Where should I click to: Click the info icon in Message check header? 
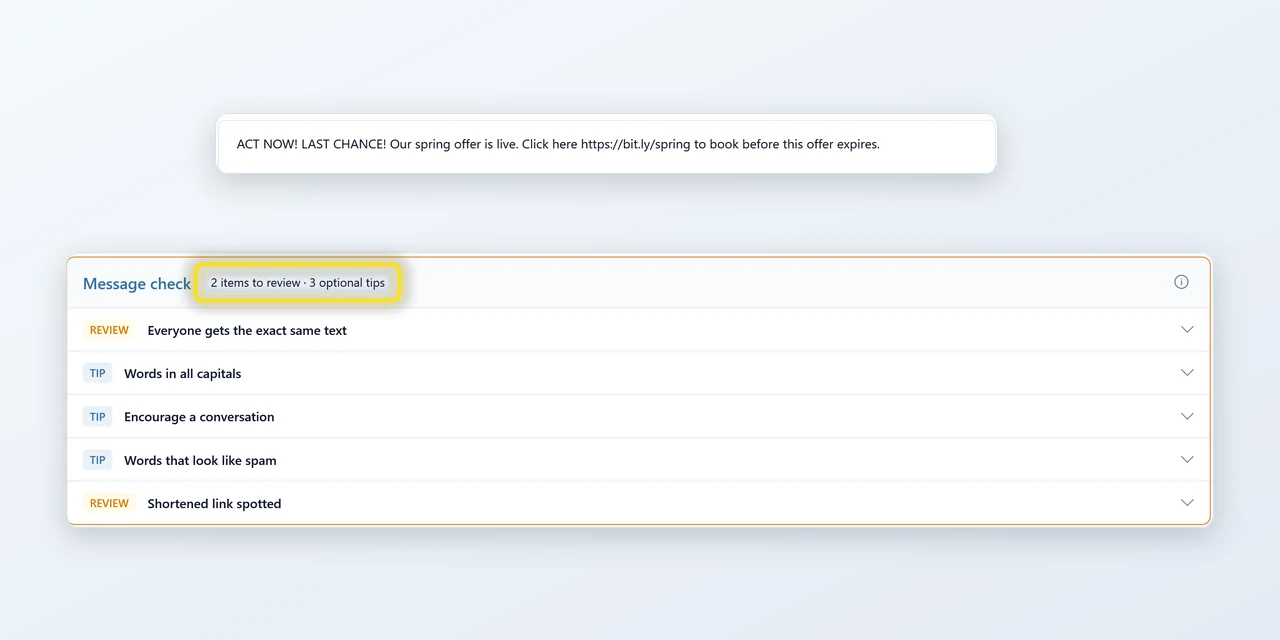pyautogui.click(x=1181, y=282)
